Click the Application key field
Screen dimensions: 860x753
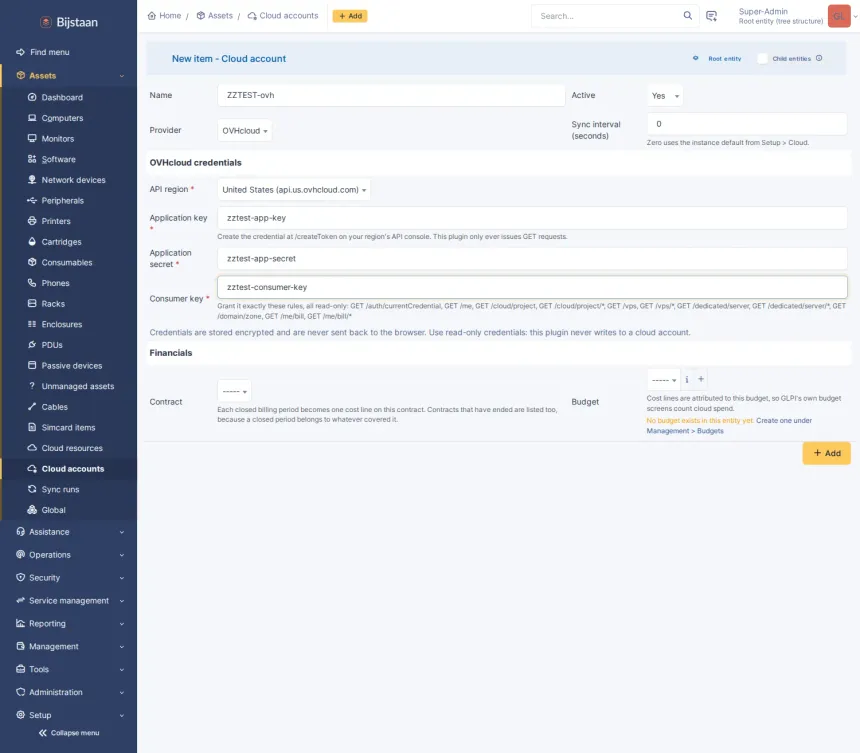click(x=532, y=218)
